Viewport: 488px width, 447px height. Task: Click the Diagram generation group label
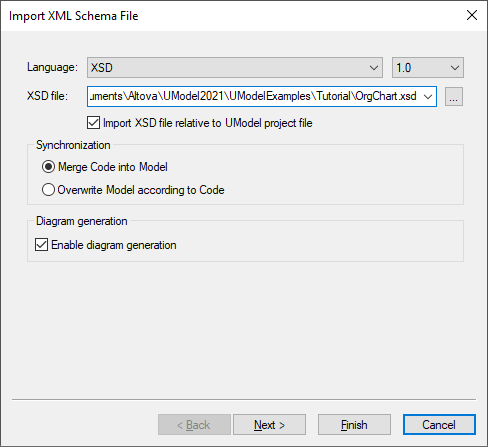click(82, 221)
